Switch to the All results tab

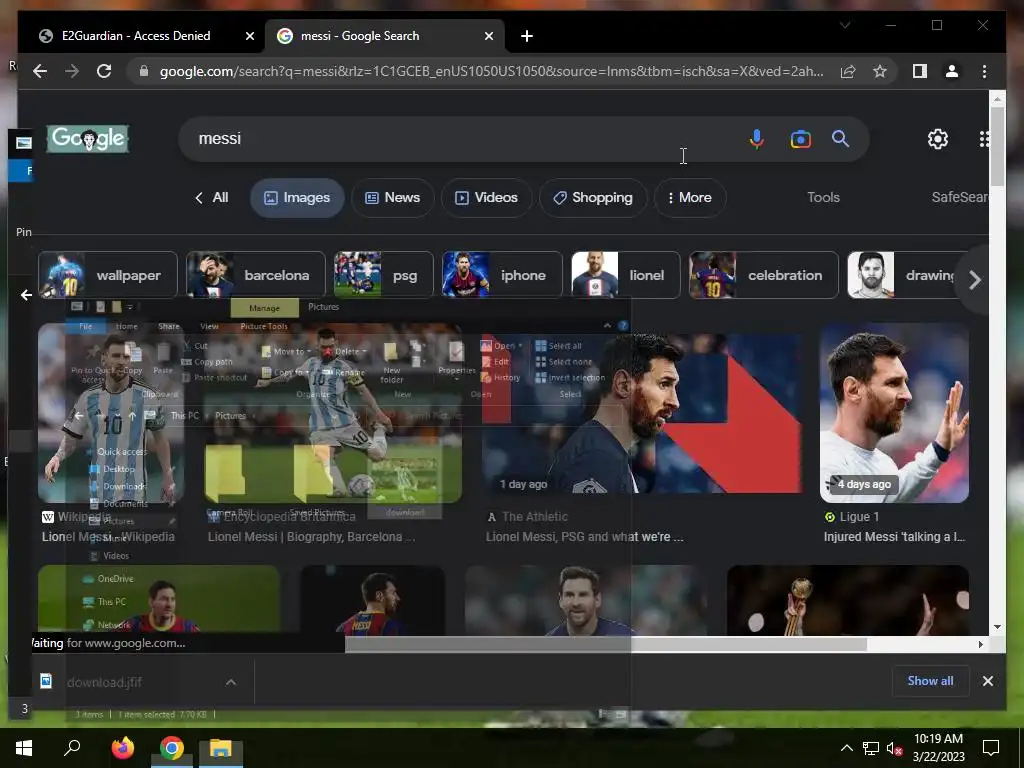point(212,197)
